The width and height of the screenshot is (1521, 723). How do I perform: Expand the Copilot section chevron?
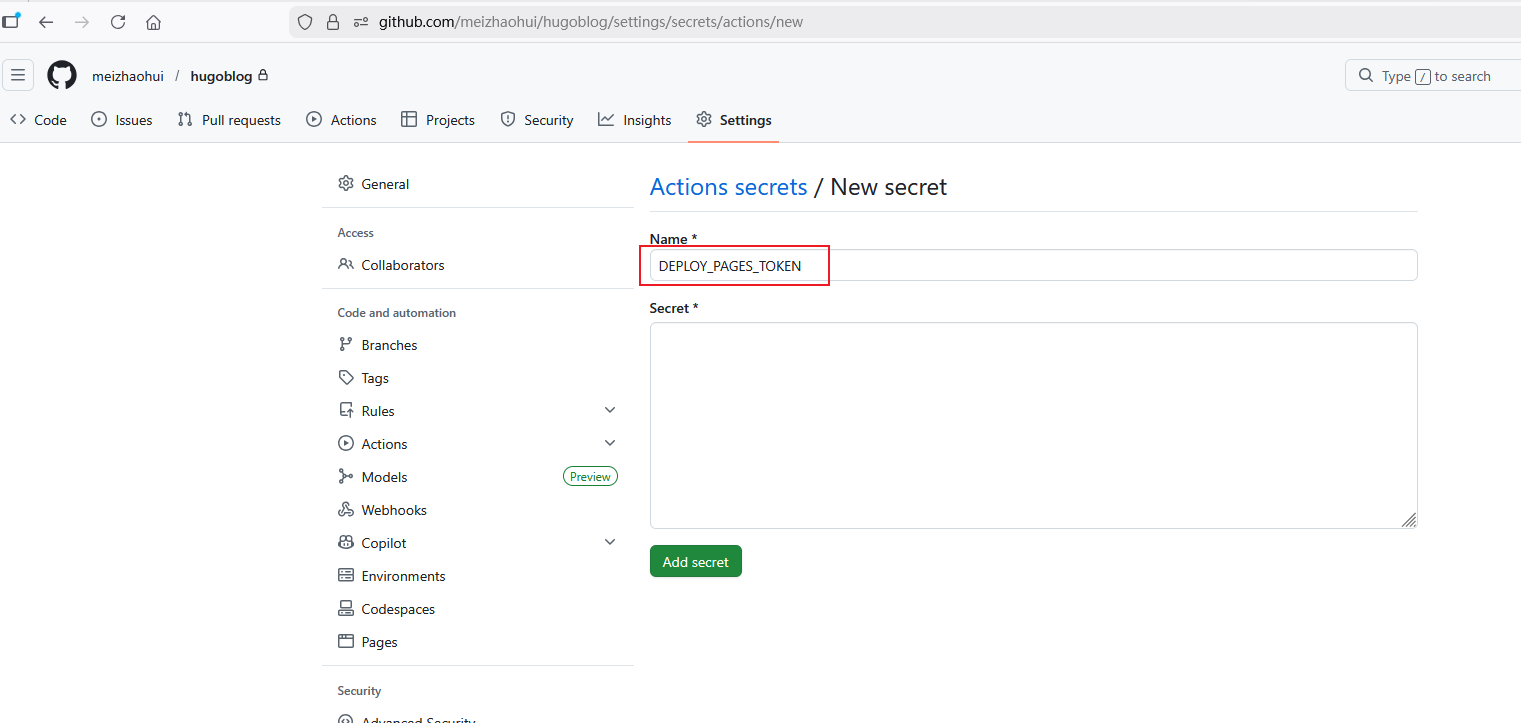click(x=610, y=542)
